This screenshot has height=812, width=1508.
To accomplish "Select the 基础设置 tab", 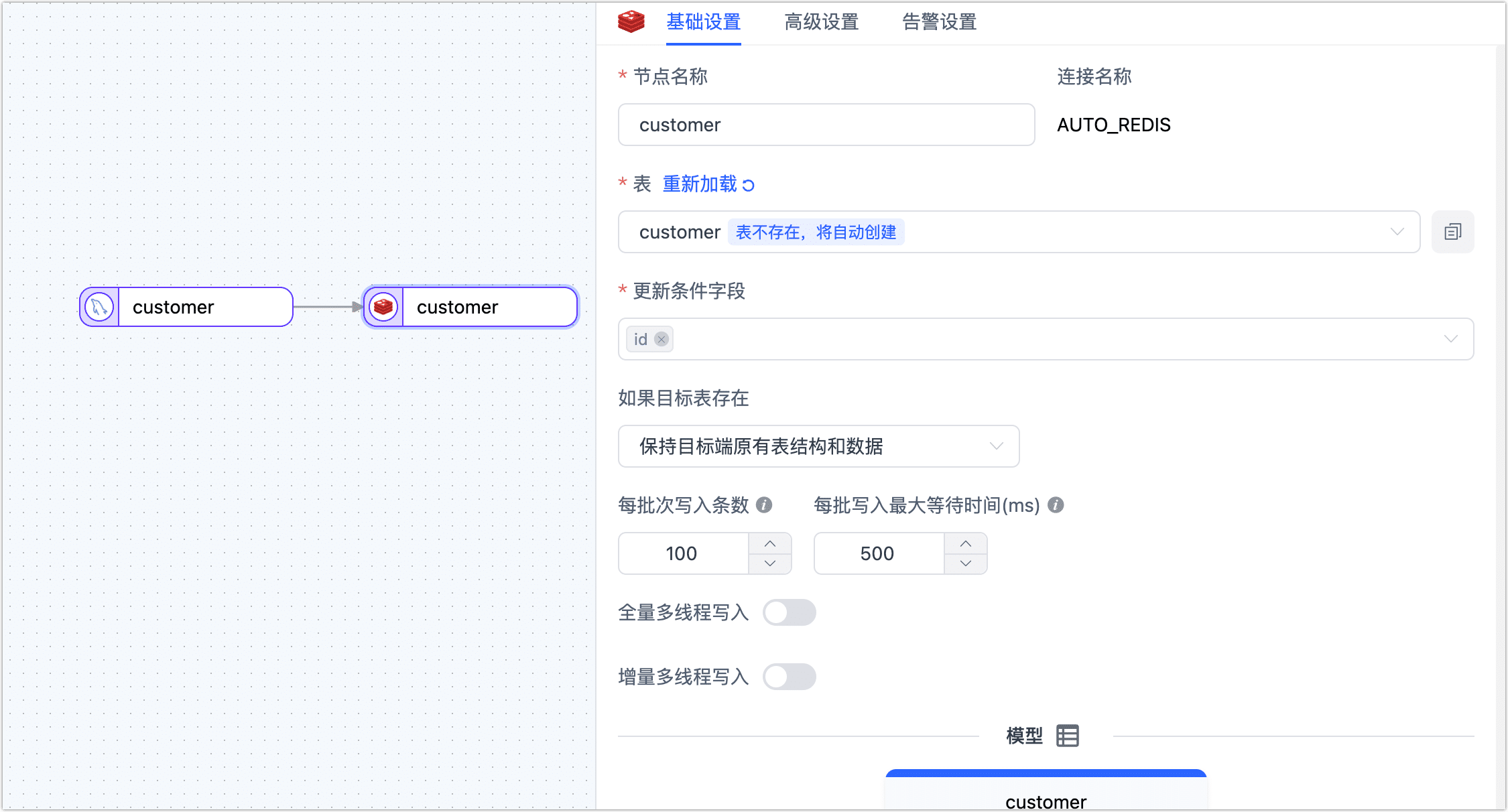I will pos(702,21).
